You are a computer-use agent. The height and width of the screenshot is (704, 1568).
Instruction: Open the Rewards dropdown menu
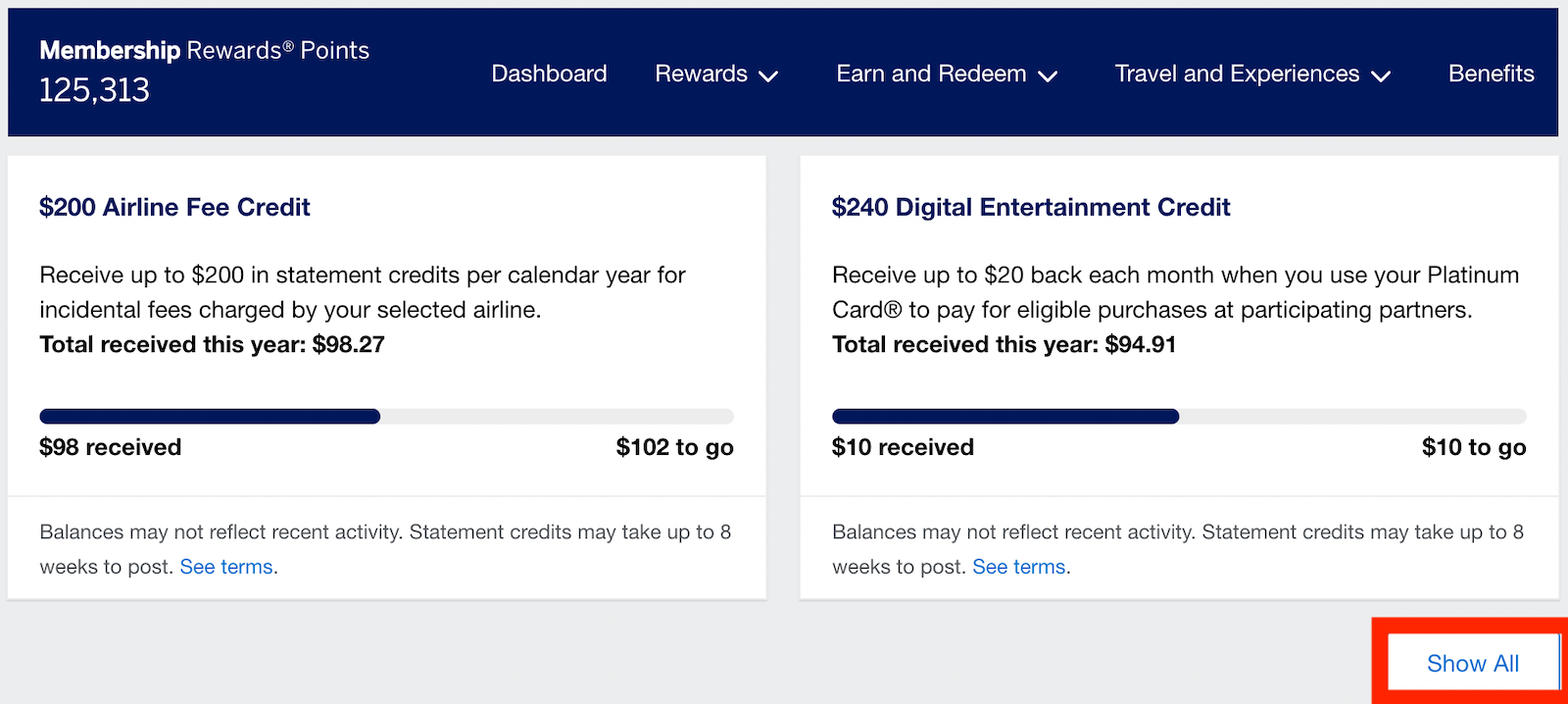702,74
